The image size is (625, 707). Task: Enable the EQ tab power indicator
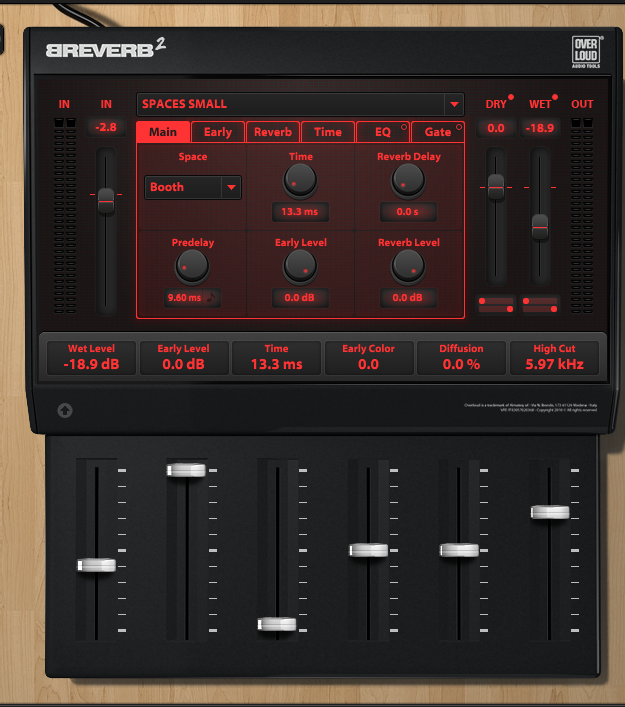(404, 127)
